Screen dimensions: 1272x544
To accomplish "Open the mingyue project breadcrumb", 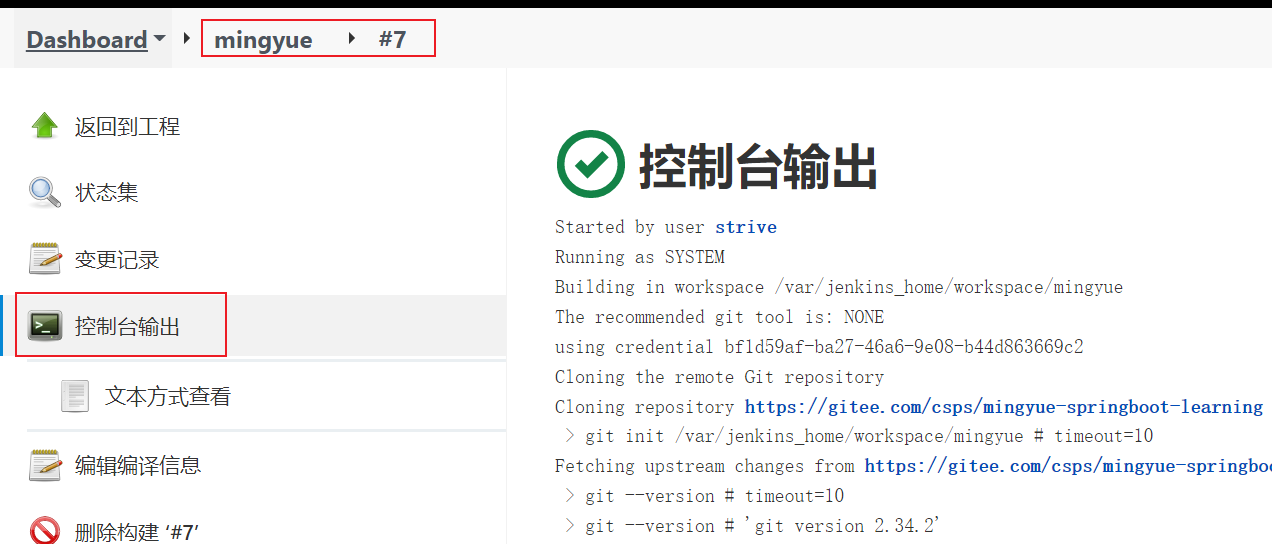I will click(264, 40).
